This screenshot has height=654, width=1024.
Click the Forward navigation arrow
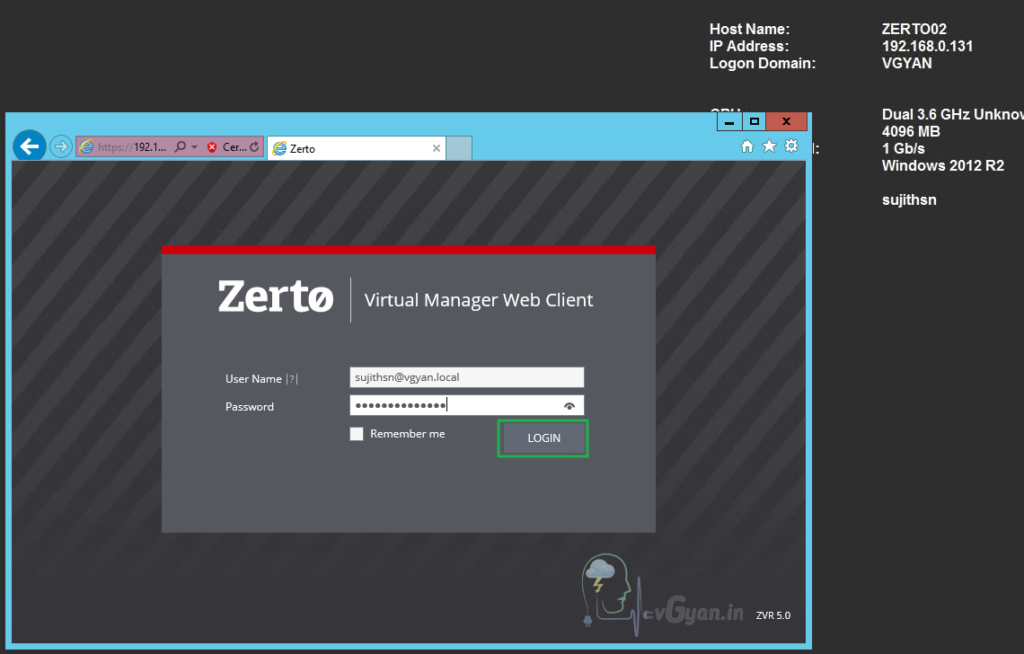click(x=60, y=145)
